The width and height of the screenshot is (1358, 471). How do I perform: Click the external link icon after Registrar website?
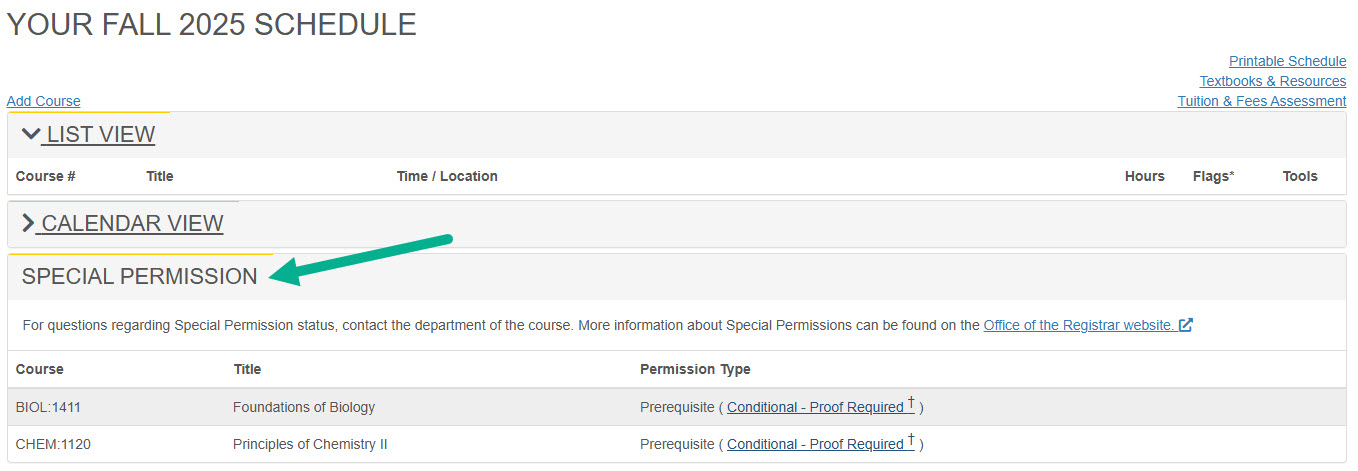[1186, 325]
